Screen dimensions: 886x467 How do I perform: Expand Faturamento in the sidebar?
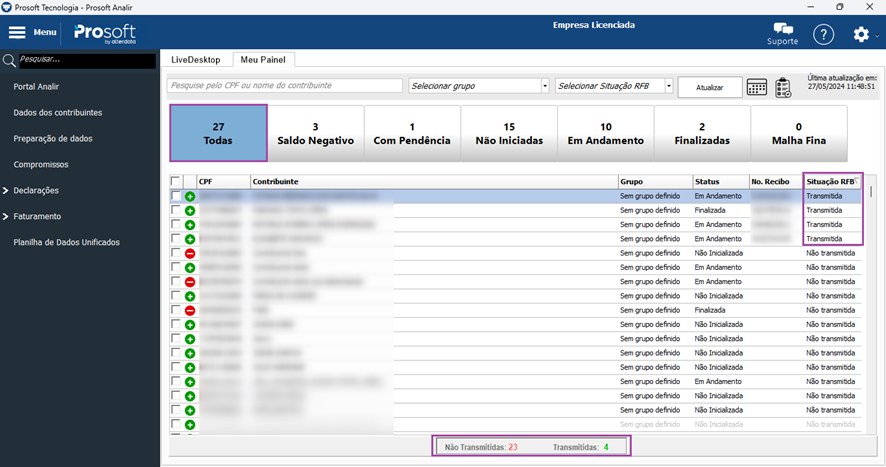tap(6, 217)
